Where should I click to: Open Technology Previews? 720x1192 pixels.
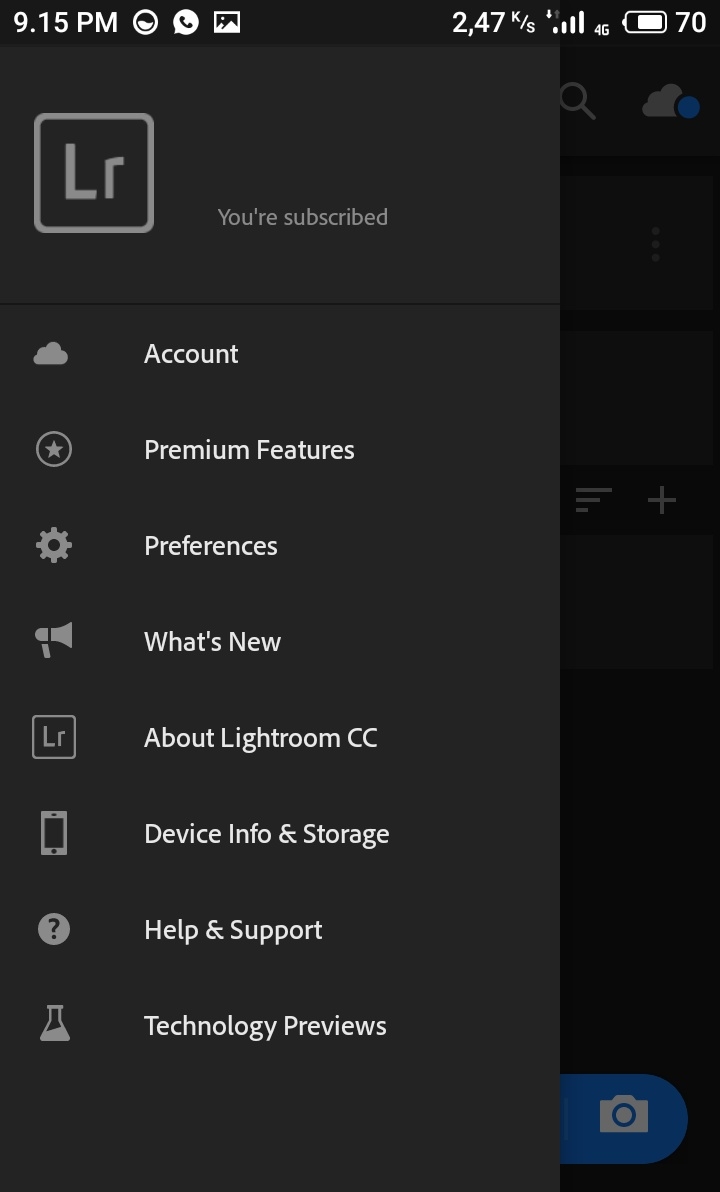[280, 1025]
